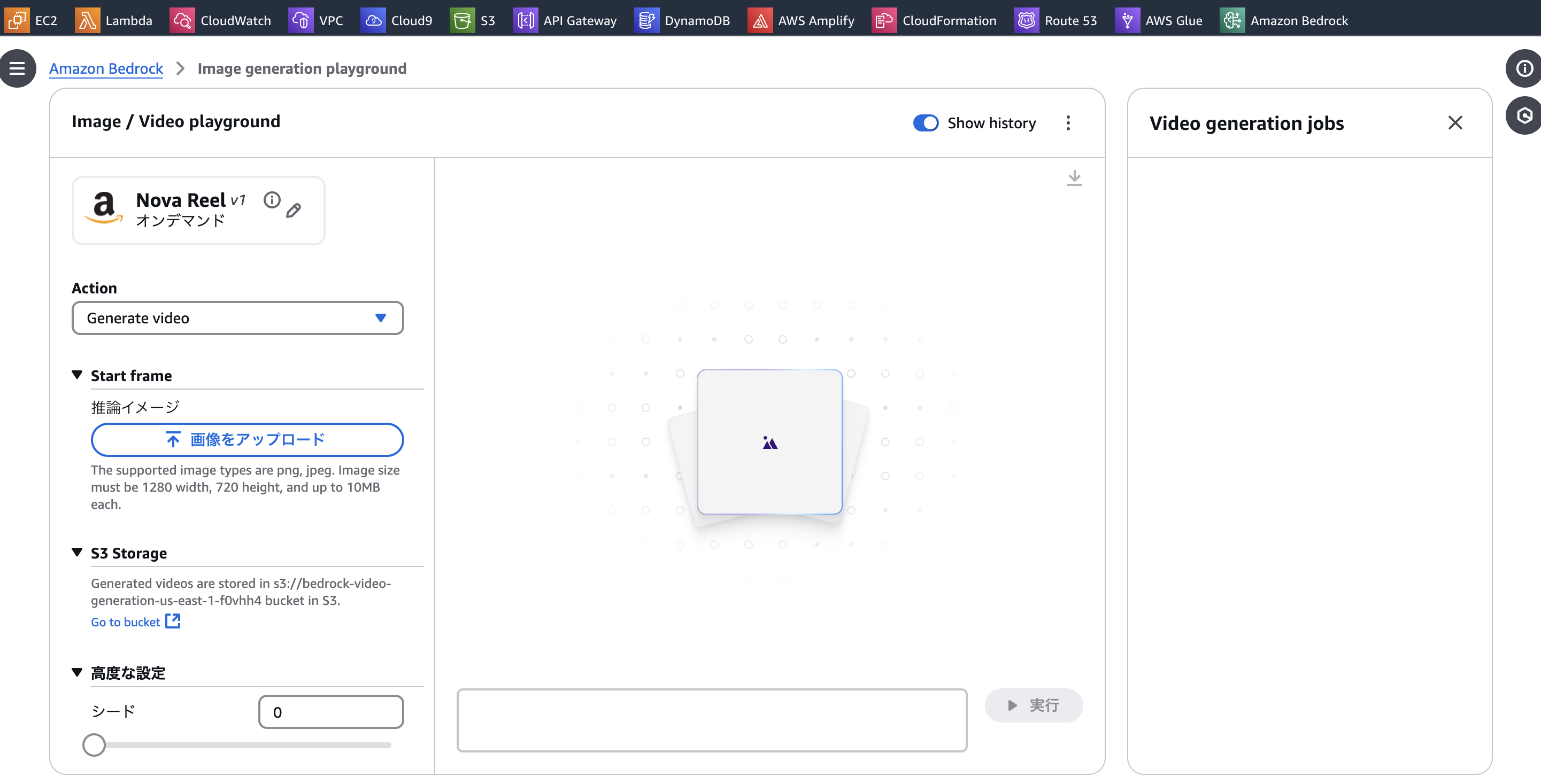Toggle the Show history switch
Image resolution: width=1541 pixels, height=784 pixels.
pos(926,123)
